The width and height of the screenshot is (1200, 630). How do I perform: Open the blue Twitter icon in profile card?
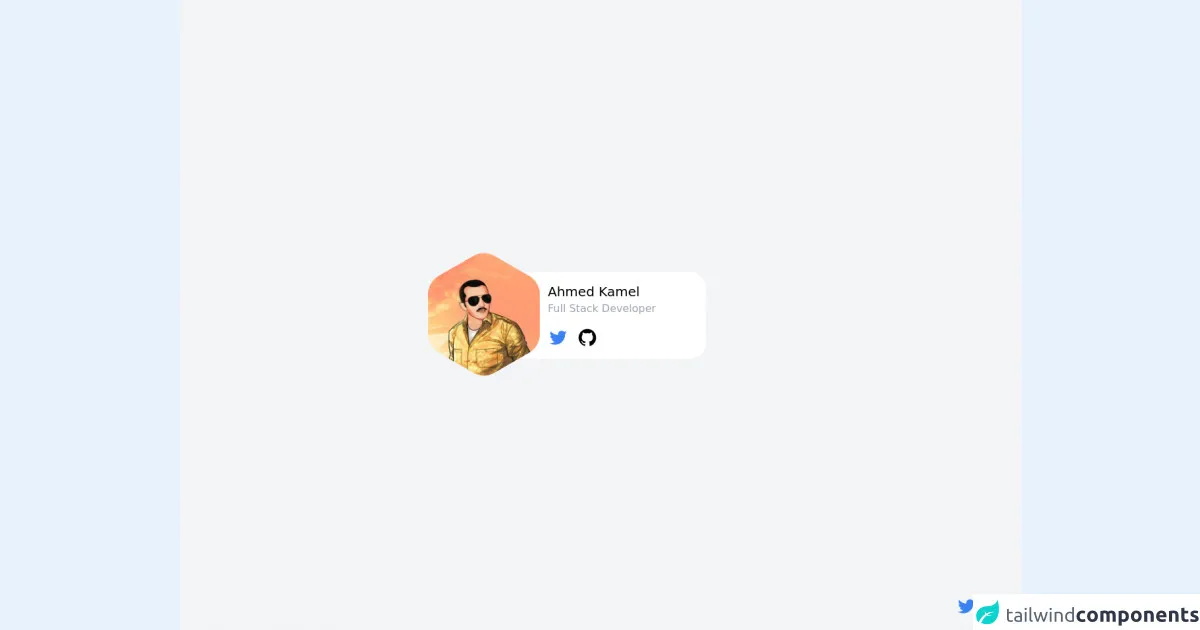[x=558, y=338]
